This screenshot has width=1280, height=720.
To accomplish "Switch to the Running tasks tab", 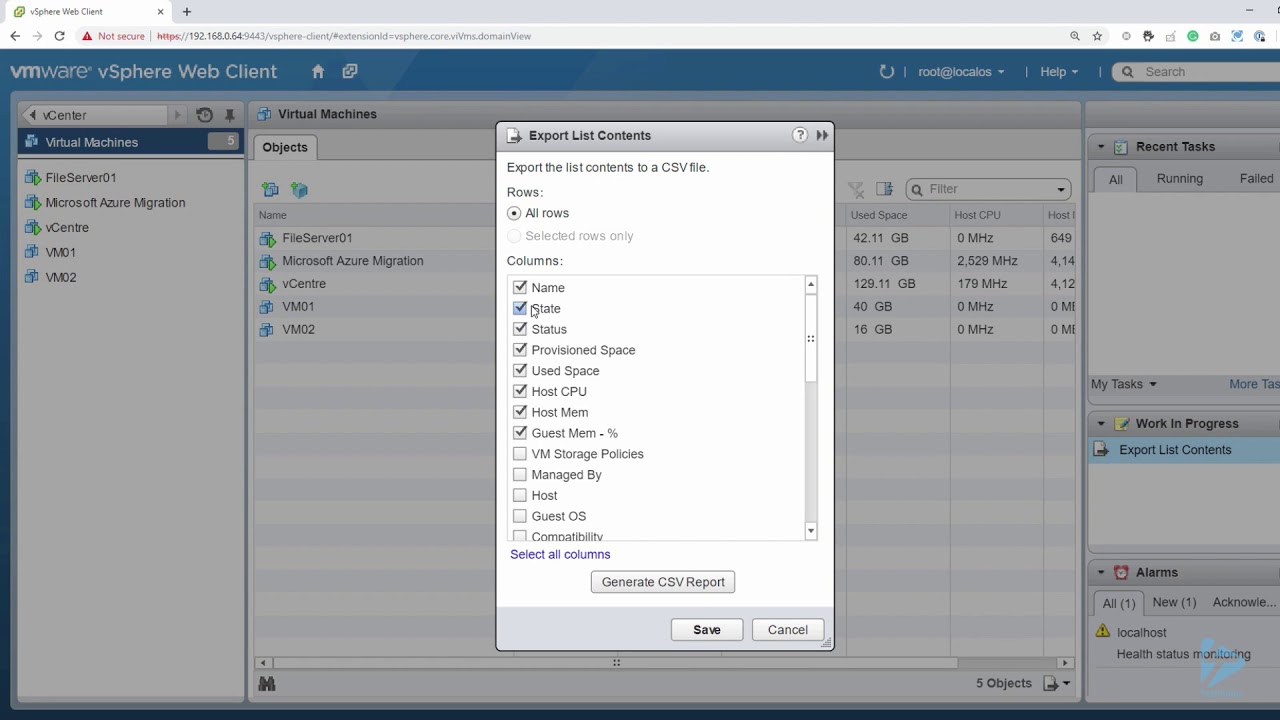I will (x=1180, y=179).
